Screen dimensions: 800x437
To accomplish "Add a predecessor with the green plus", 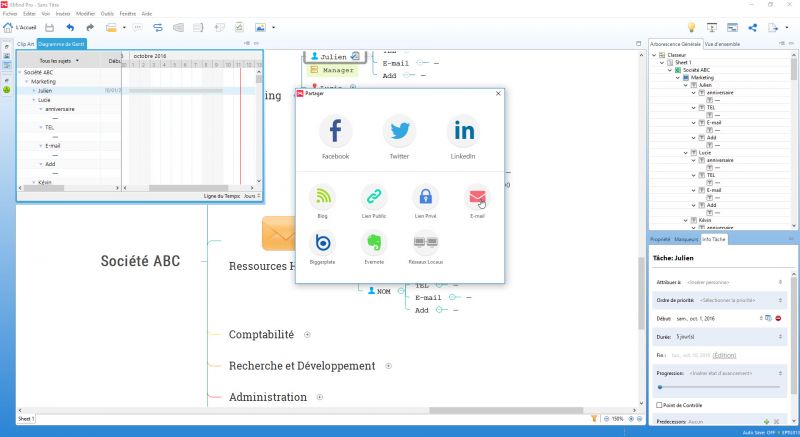I will pos(766,422).
